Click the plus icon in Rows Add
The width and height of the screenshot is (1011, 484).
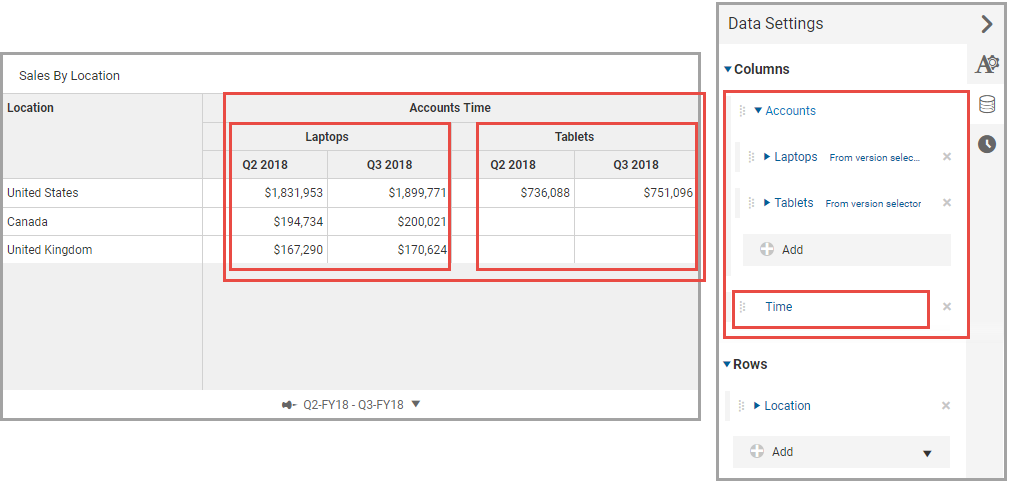758,452
